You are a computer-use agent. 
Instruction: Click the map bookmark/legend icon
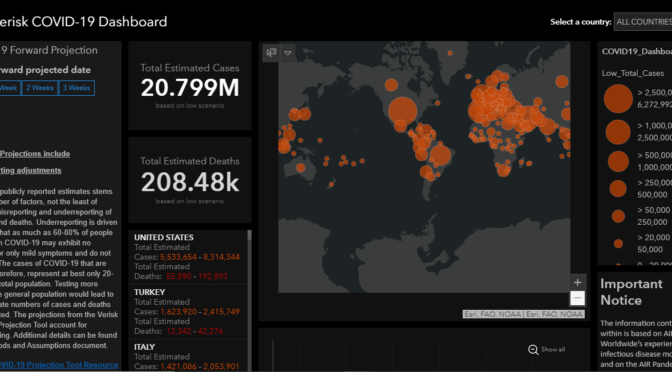(x=271, y=53)
